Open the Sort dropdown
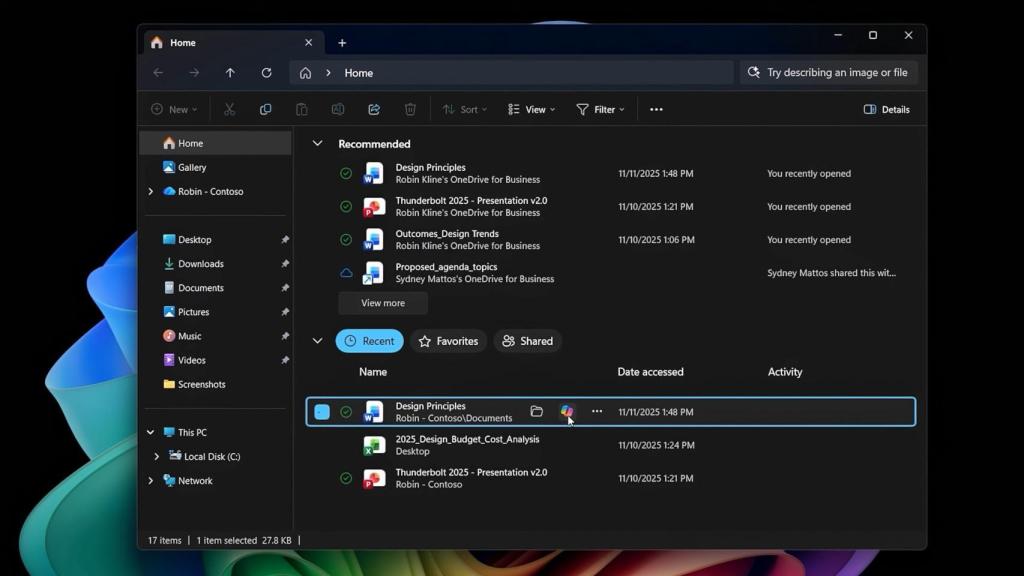This screenshot has width=1024, height=576. point(464,109)
